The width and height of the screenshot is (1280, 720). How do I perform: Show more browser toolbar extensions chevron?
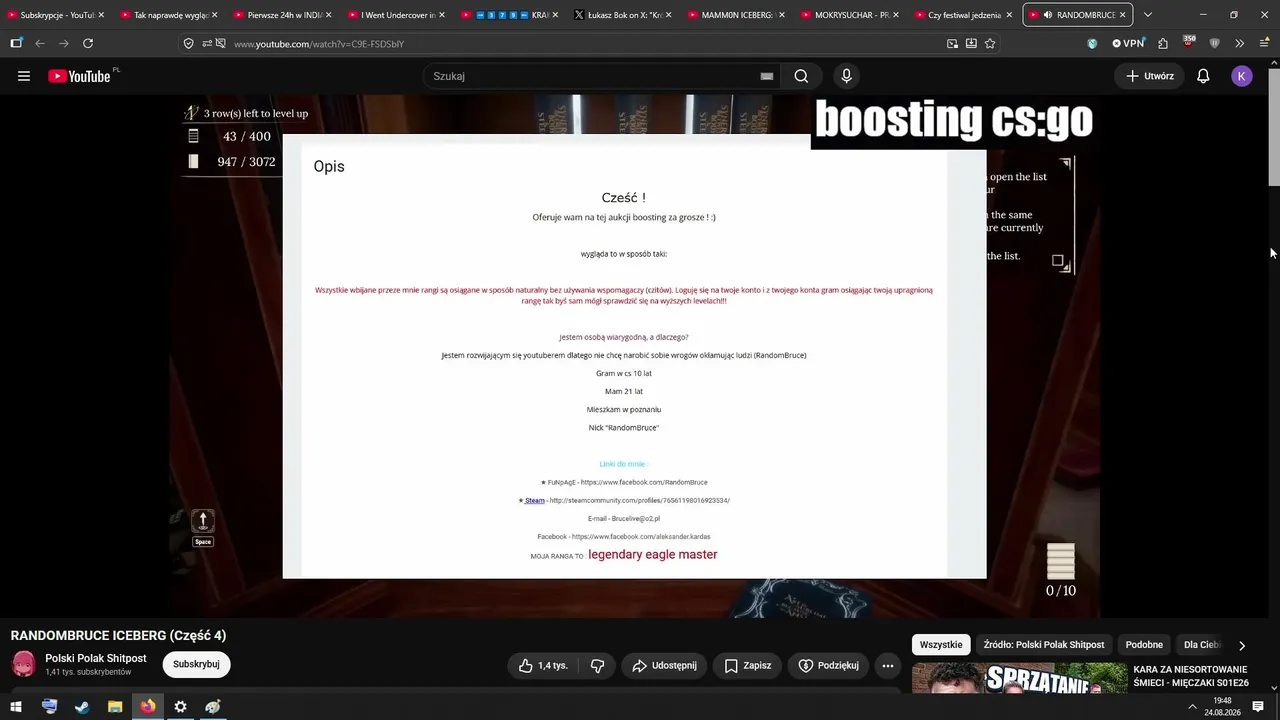pyautogui.click(x=1239, y=44)
